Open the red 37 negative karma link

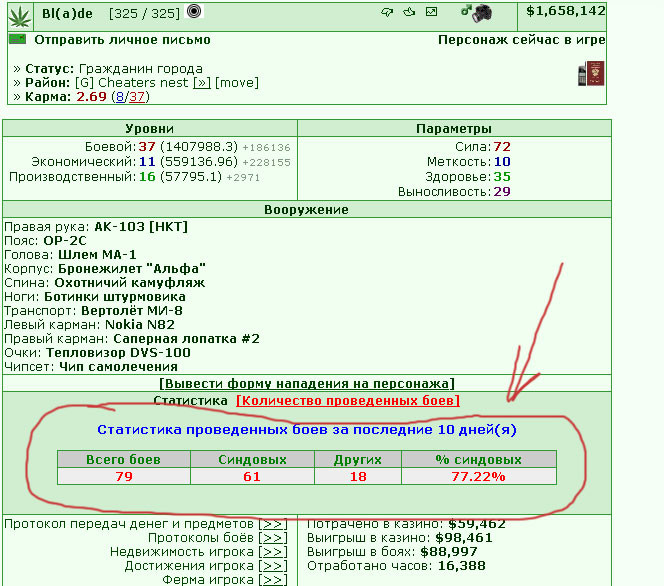click(137, 97)
